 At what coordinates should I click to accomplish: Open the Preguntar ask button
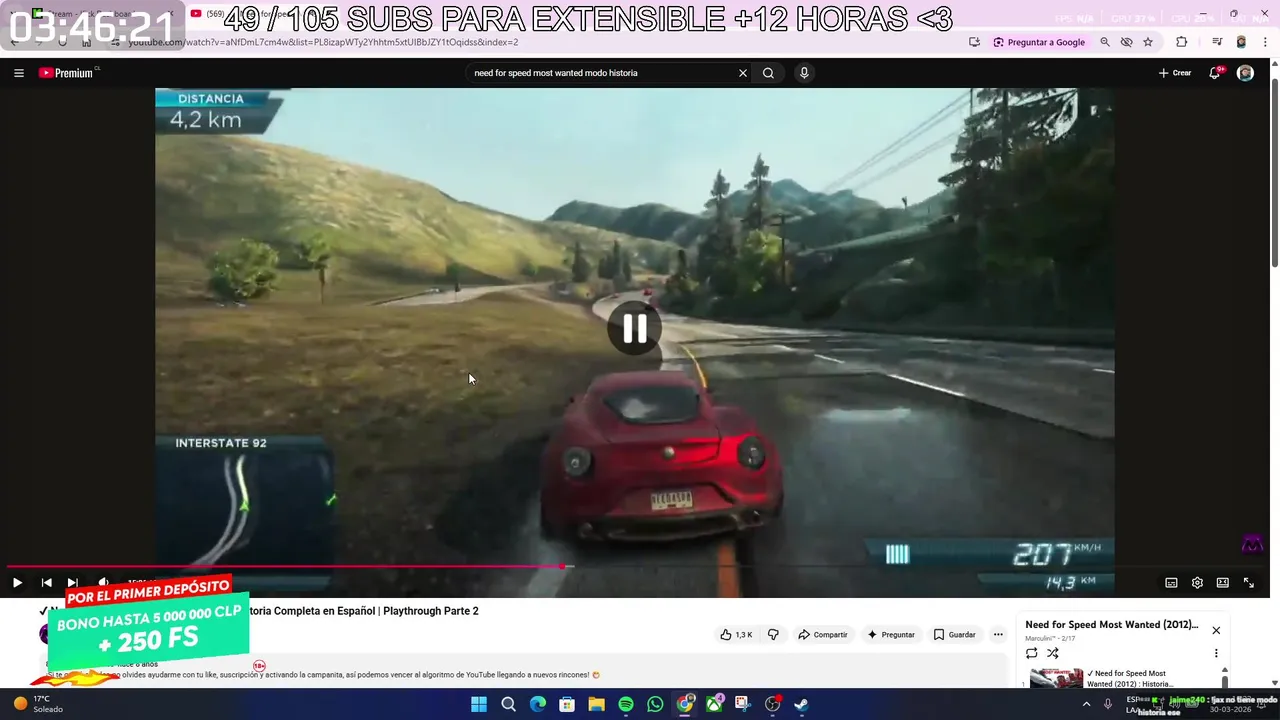click(x=891, y=635)
